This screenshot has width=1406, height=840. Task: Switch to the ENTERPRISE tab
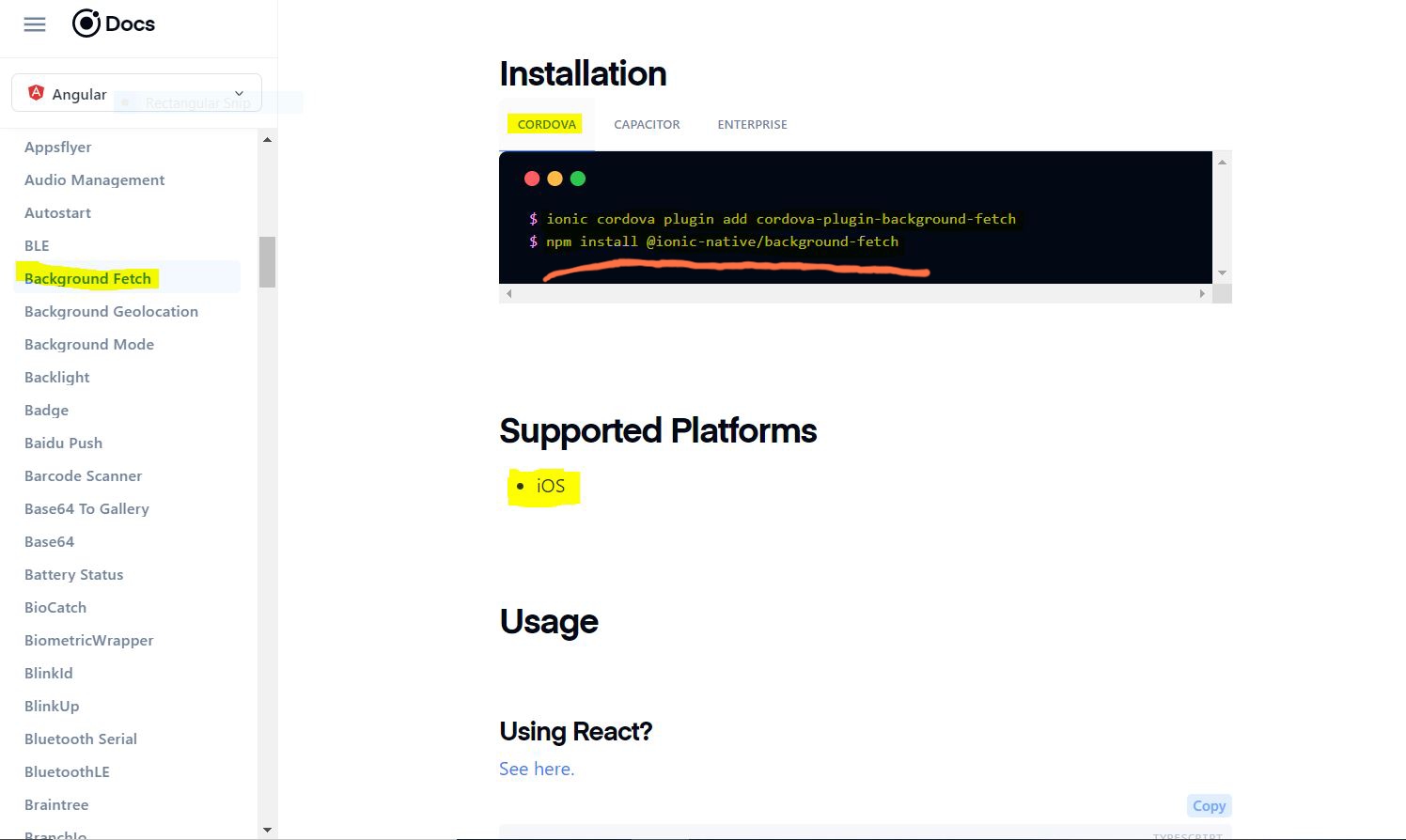click(752, 124)
